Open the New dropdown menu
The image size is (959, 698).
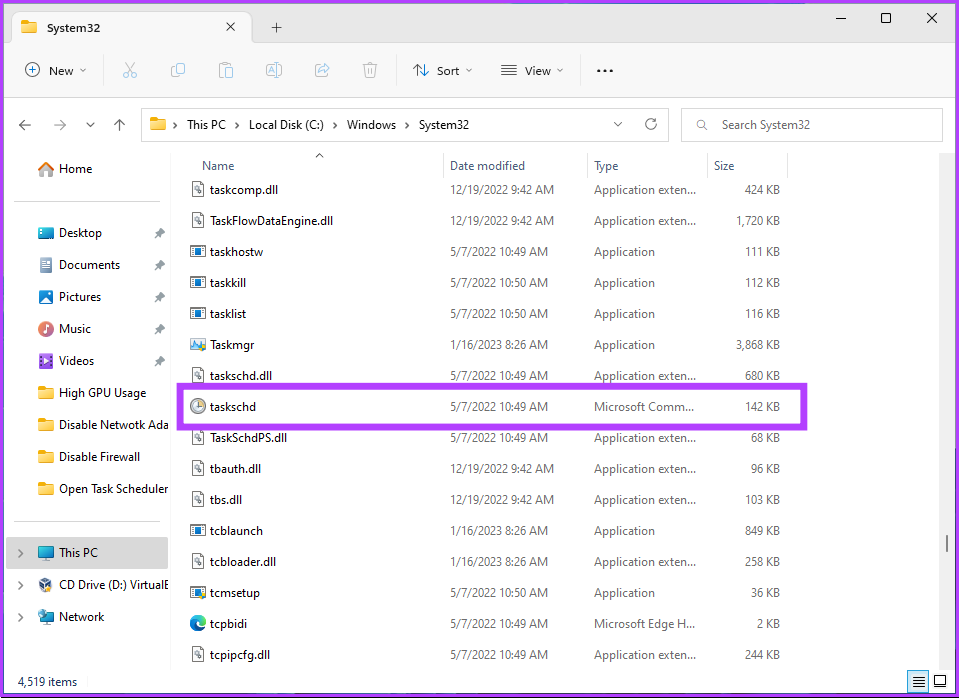click(56, 70)
